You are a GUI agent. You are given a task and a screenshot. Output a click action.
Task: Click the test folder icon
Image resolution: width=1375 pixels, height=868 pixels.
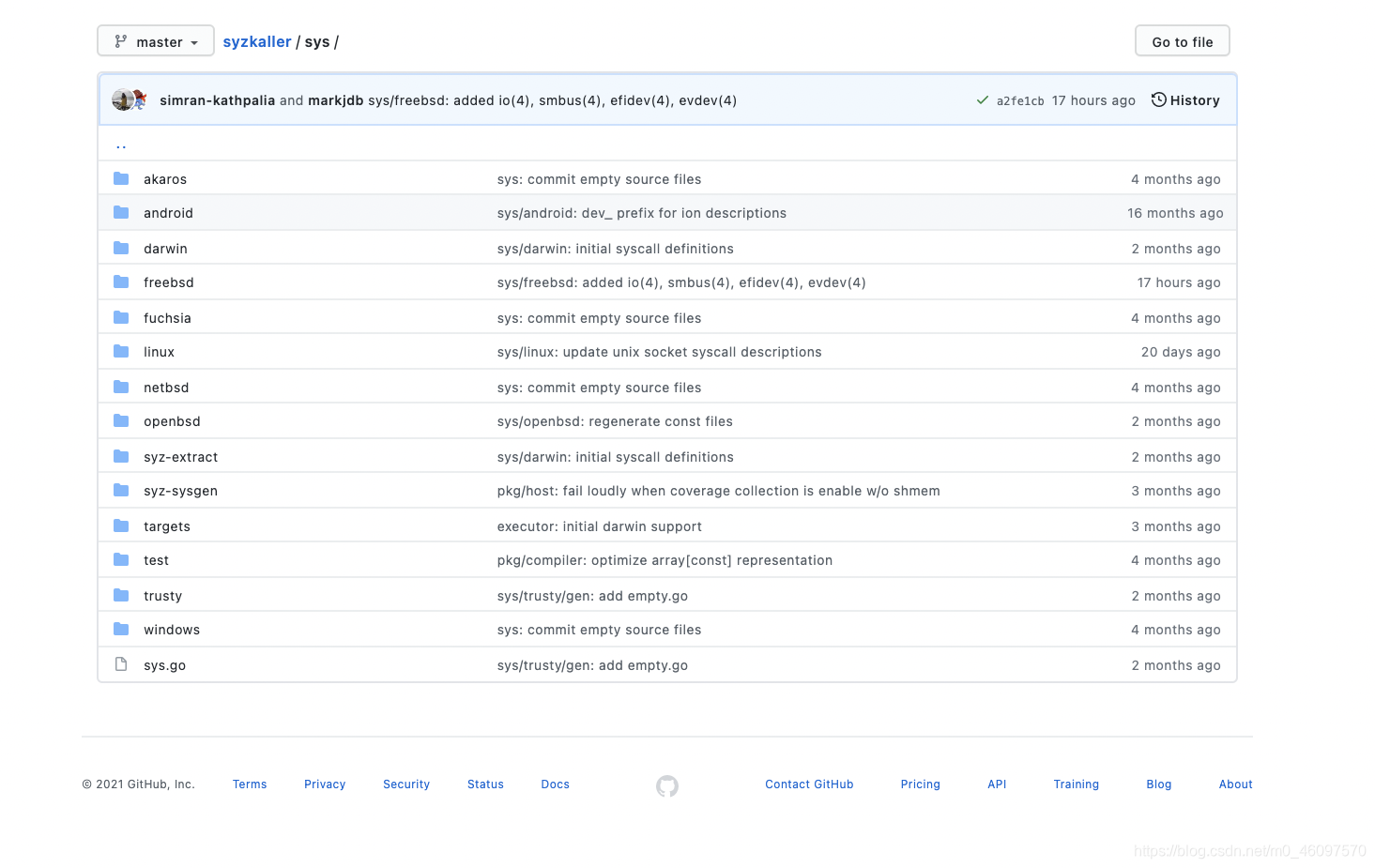tap(121, 559)
